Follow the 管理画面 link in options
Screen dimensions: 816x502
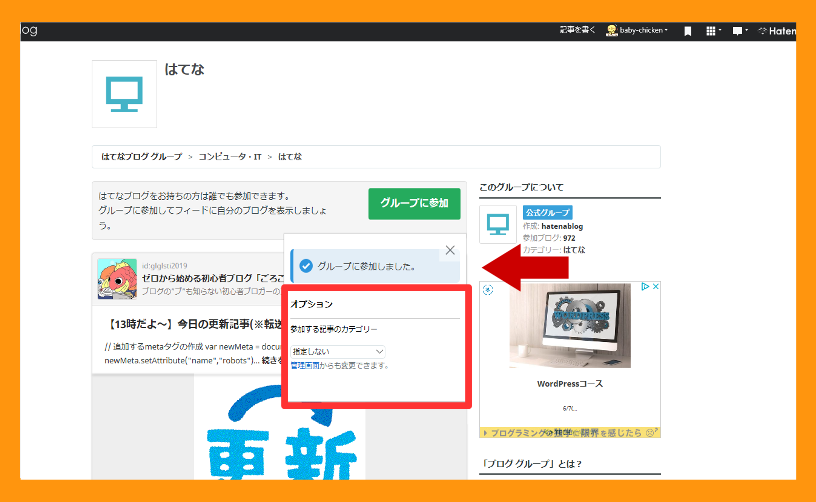[305, 366]
